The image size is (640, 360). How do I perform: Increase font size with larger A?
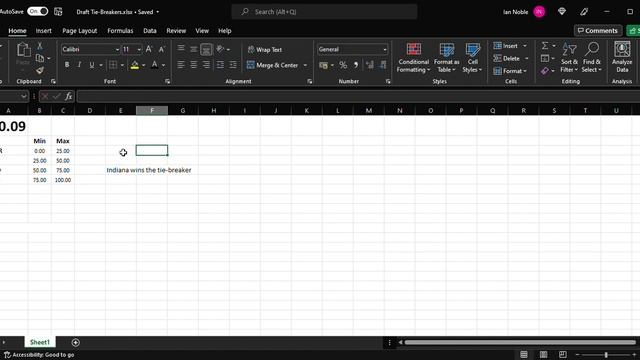149,49
